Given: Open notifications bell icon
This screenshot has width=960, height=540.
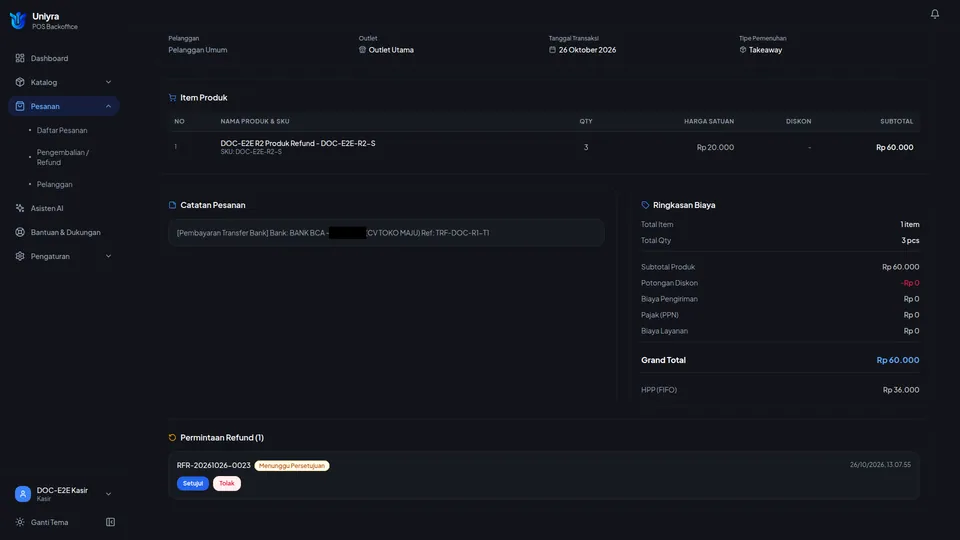Looking at the screenshot, I should [x=934, y=13].
